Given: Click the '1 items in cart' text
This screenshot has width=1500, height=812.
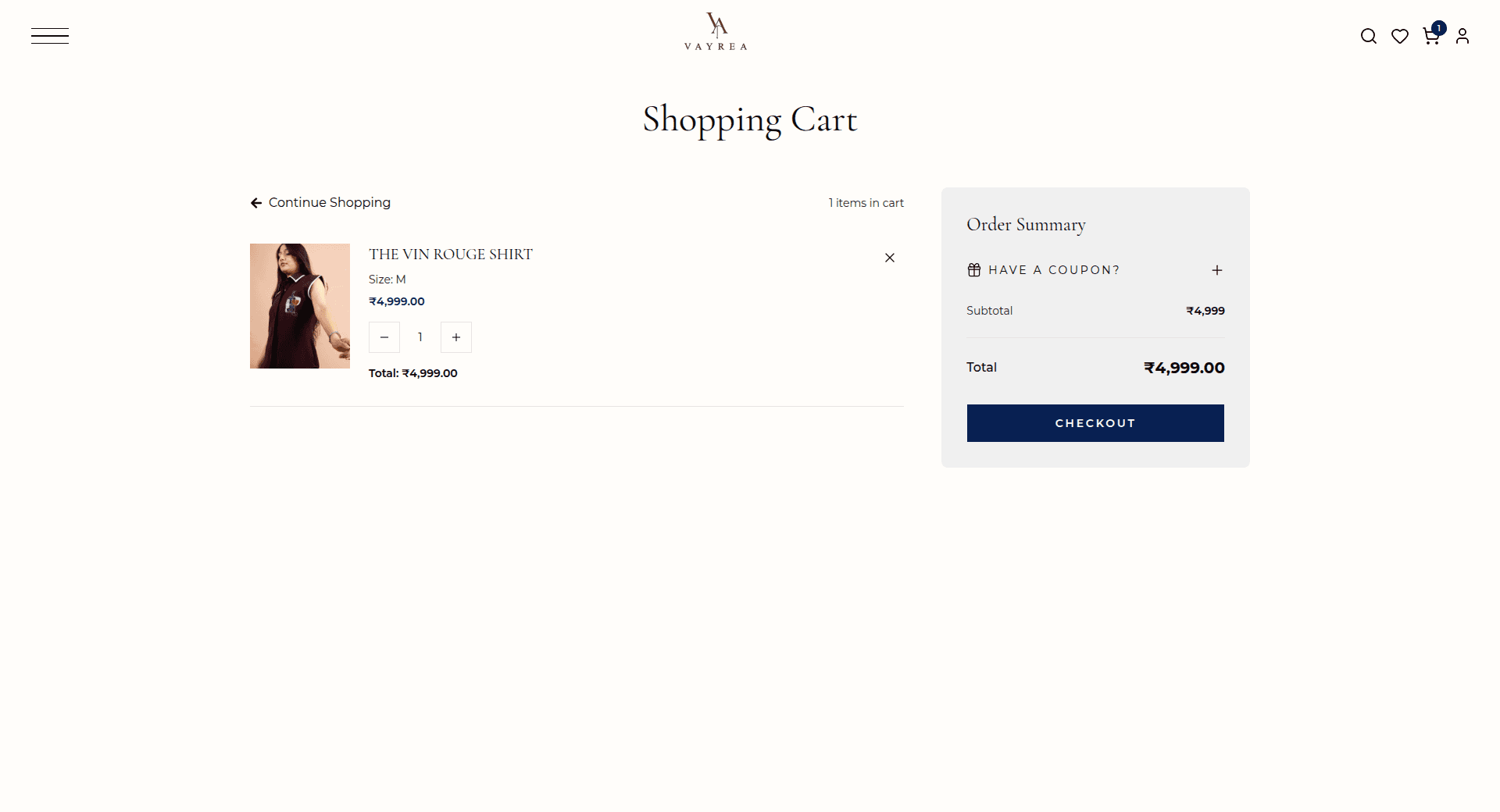Looking at the screenshot, I should click(866, 203).
